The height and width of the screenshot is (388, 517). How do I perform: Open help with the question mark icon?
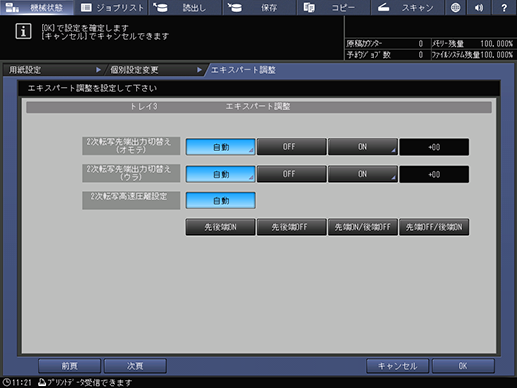pos(504,7)
